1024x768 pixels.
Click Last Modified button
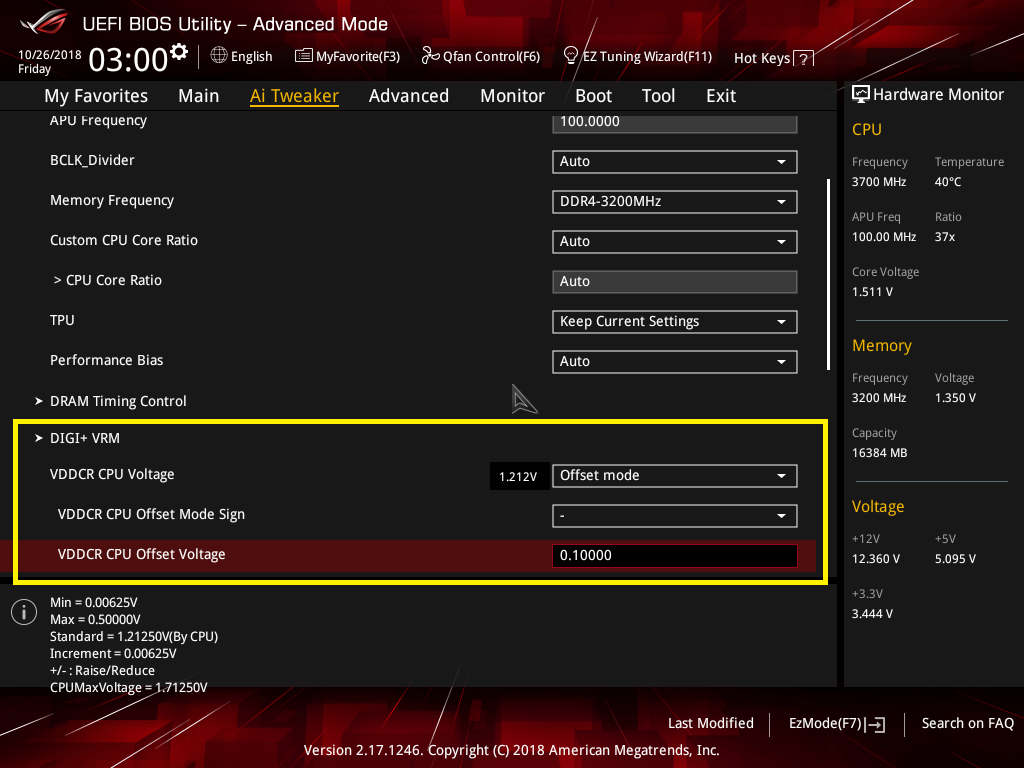tap(711, 724)
